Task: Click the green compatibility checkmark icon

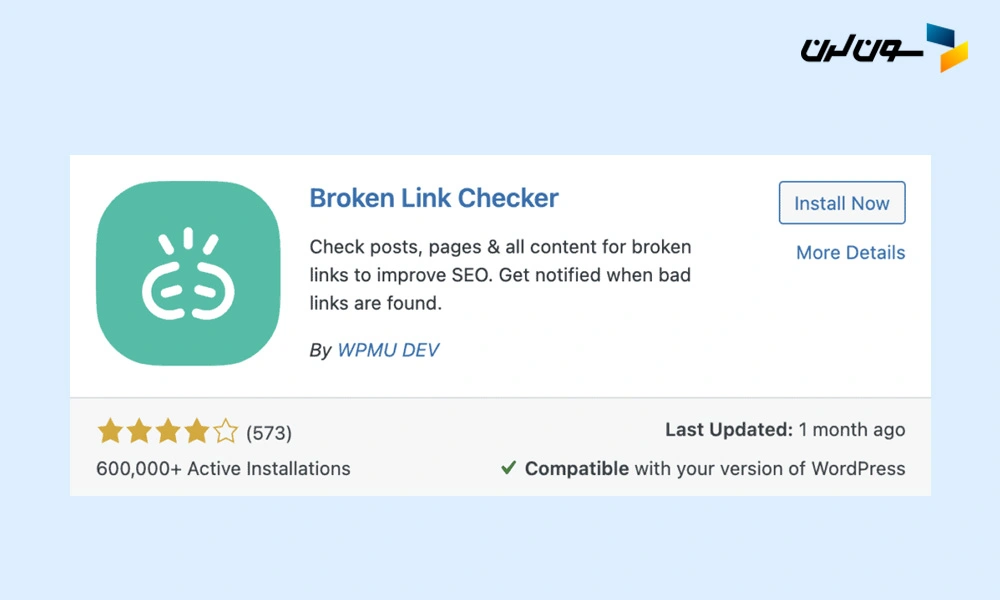Action: pos(508,468)
